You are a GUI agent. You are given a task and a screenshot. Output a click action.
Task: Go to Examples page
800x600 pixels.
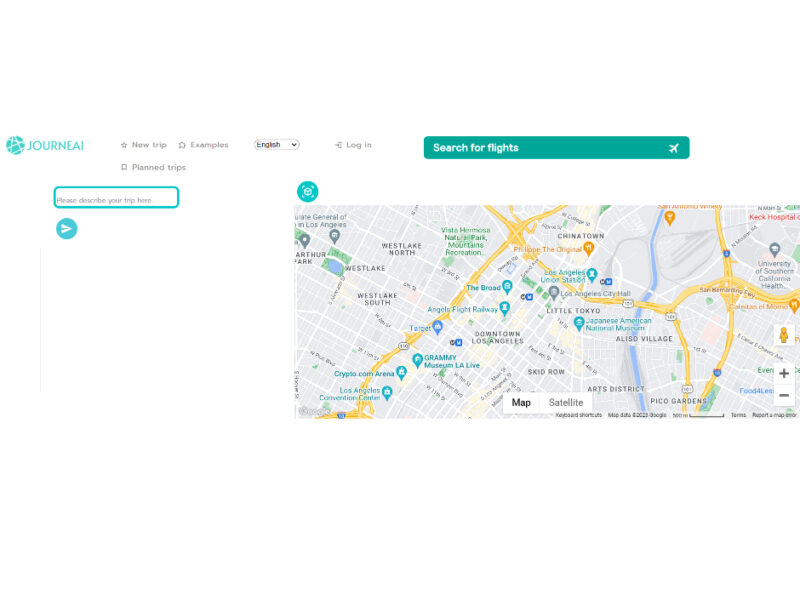pyautogui.click(x=203, y=145)
